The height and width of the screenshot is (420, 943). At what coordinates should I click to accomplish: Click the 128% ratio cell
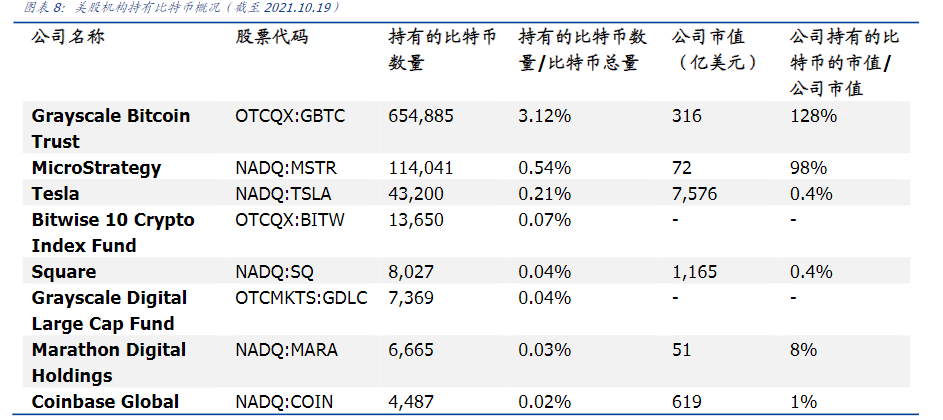[813, 116]
